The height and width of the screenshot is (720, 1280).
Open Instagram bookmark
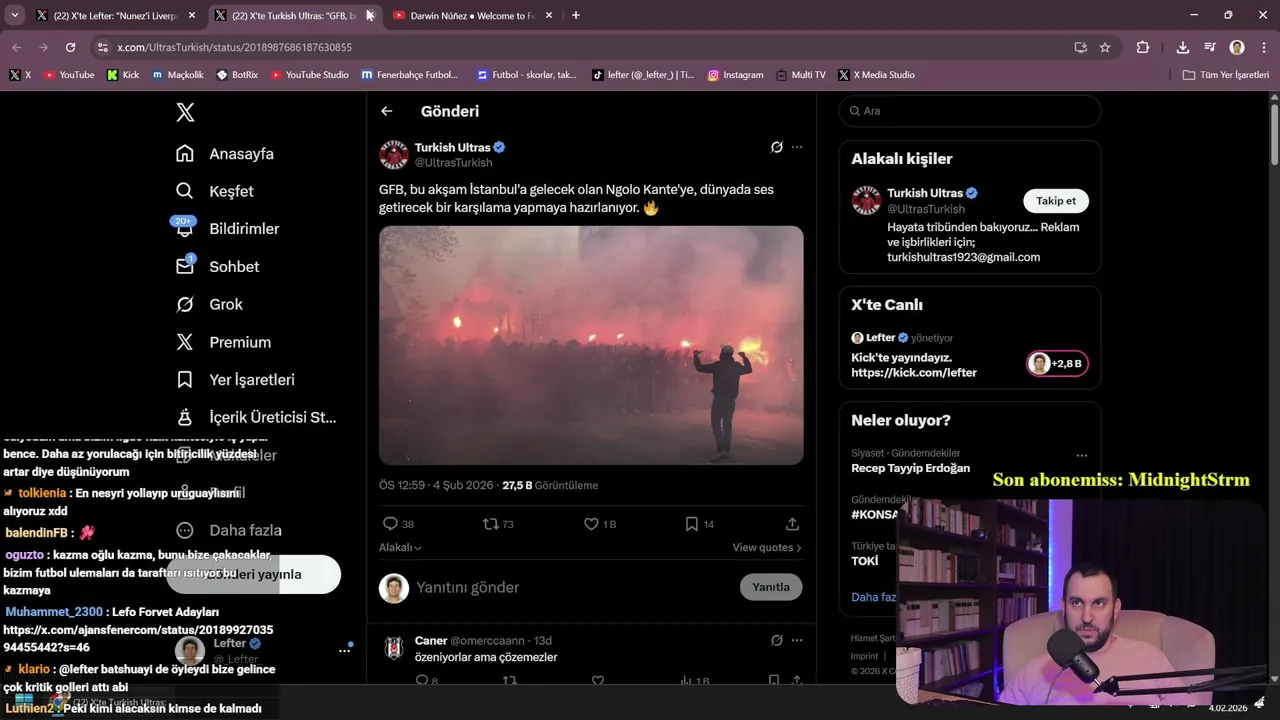(x=735, y=75)
